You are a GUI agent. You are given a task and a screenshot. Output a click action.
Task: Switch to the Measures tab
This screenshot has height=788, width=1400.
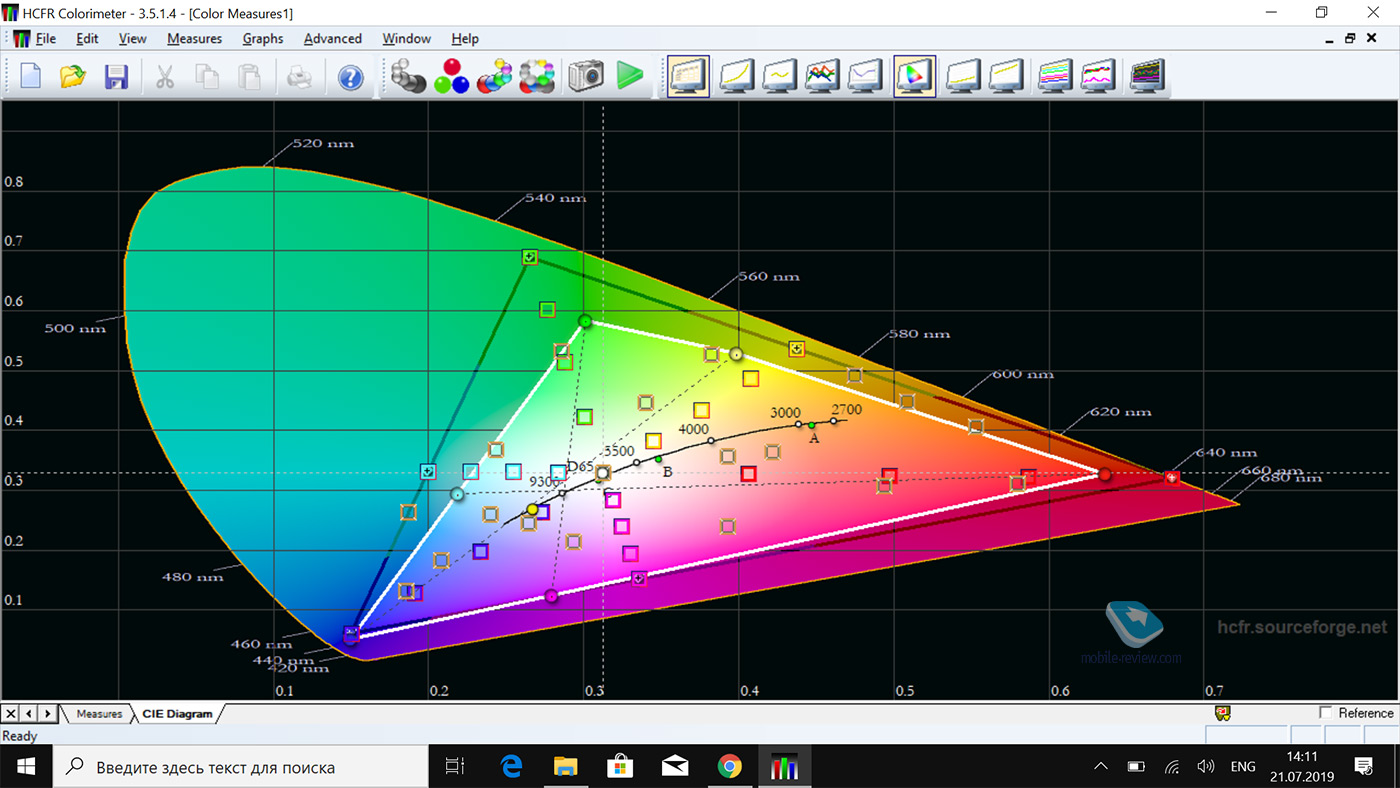click(x=99, y=714)
